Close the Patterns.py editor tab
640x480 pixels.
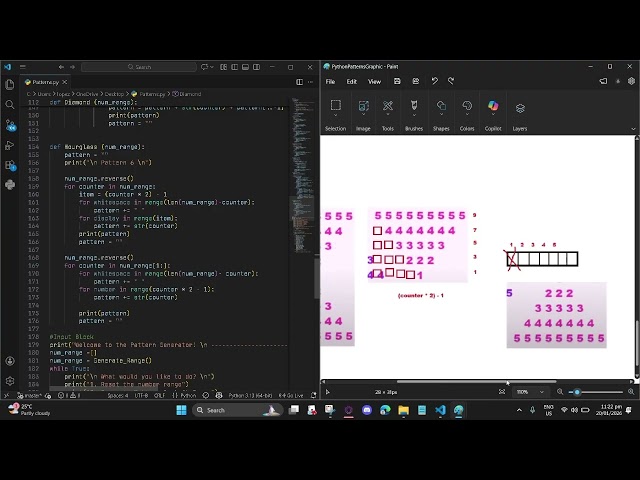[64, 82]
